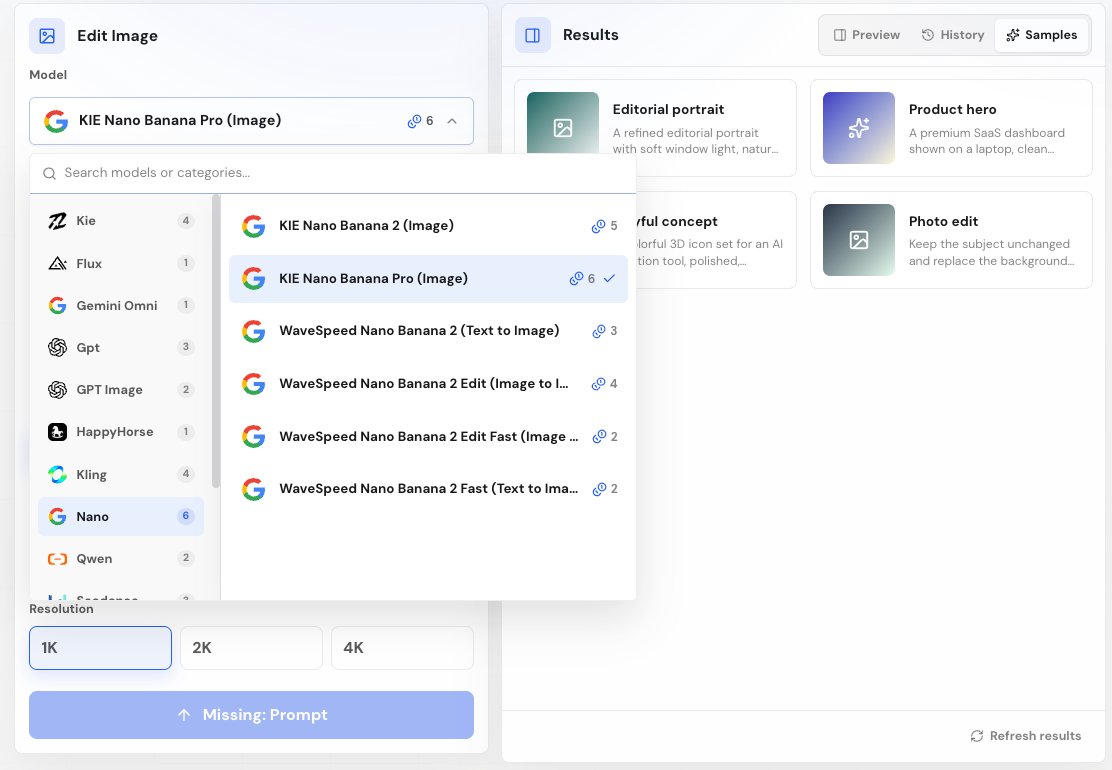Click the refresh arrows icon near Refresh results
Screen dimensions: 1112x770
(x=977, y=736)
